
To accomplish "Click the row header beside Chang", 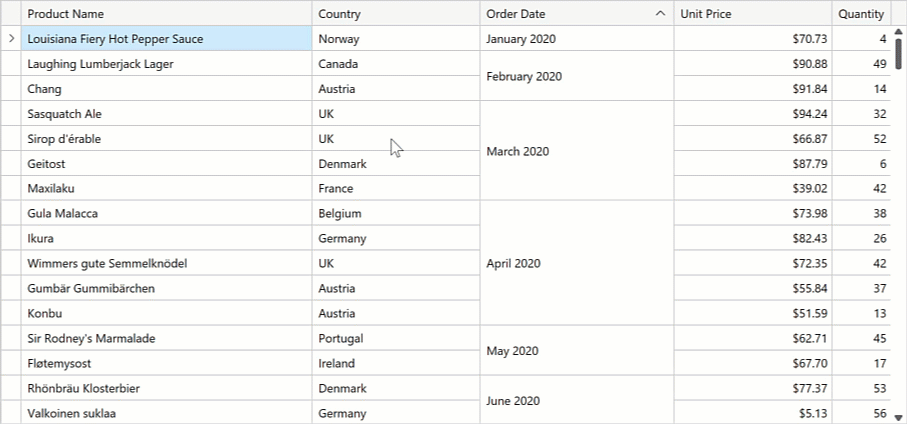I will (11, 89).
